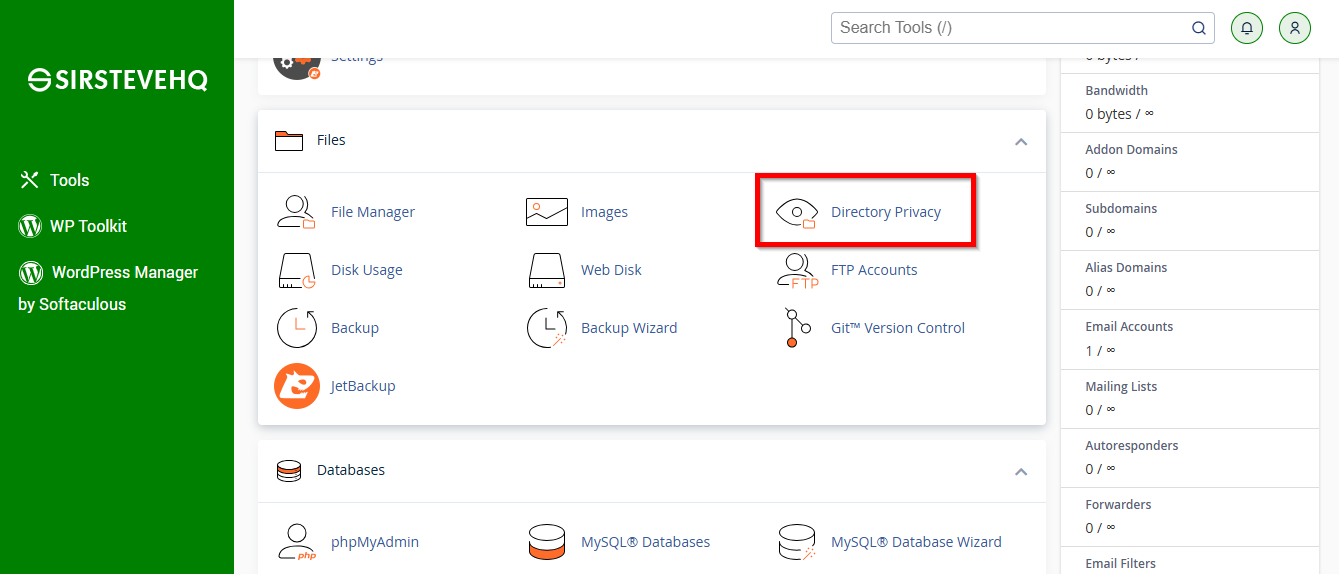Click the Git™ Version Control link text
Viewport: 1339px width, 574px height.
pos(898,328)
